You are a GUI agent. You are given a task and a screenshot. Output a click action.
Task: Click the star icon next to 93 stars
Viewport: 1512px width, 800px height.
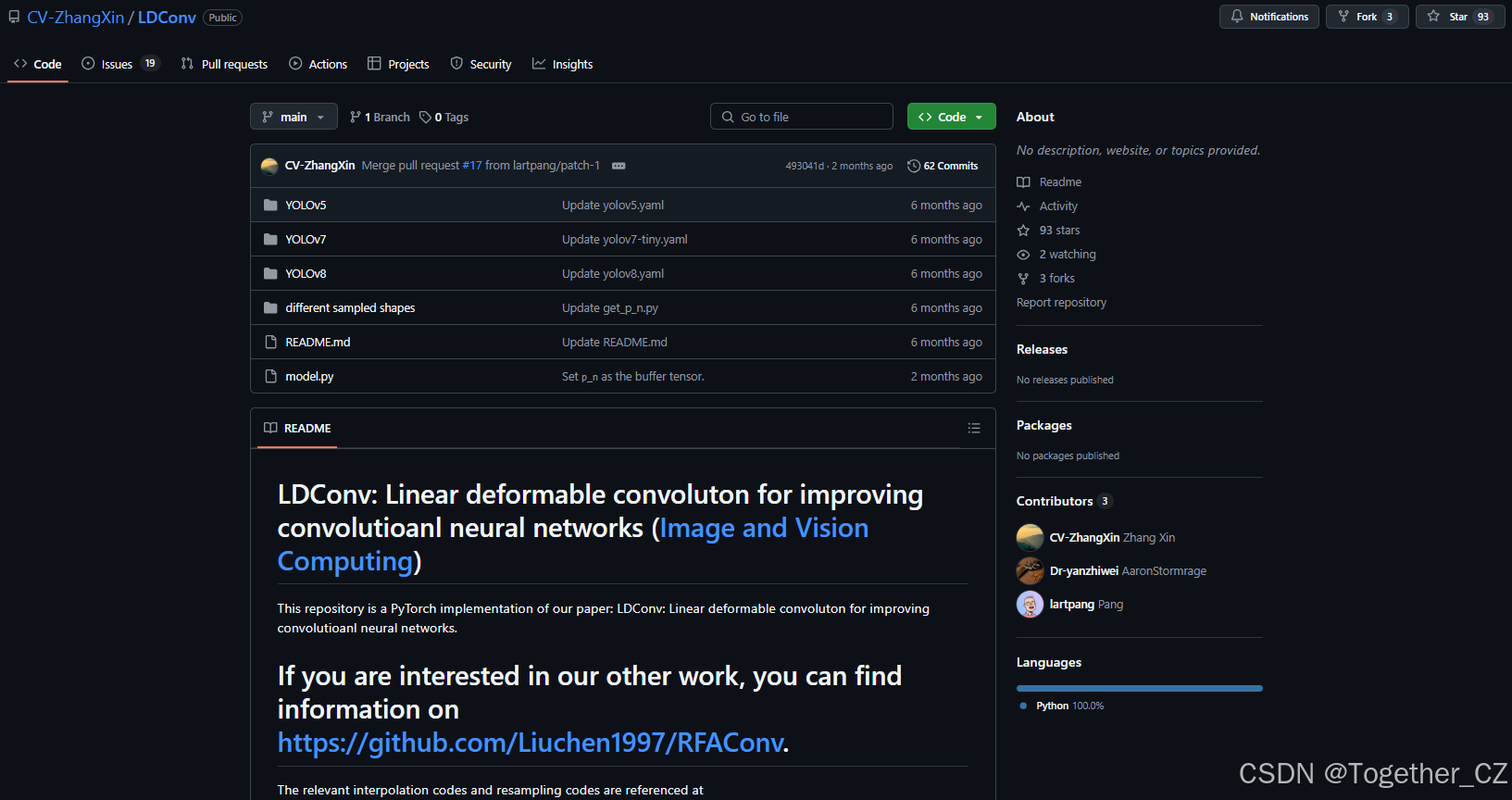click(1023, 230)
